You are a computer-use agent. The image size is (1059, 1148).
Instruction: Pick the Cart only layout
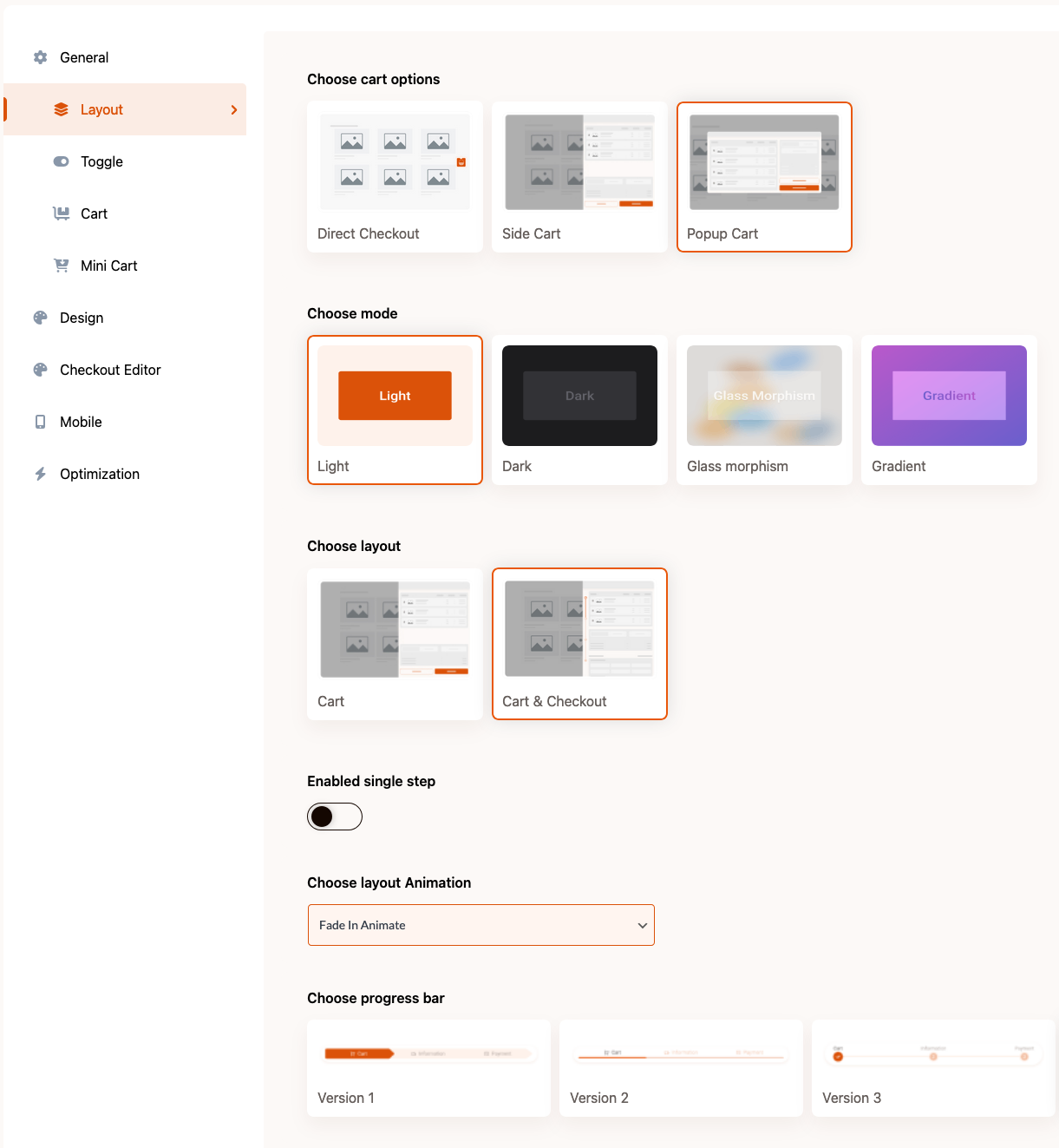pyautogui.click(x=395, y=644)
